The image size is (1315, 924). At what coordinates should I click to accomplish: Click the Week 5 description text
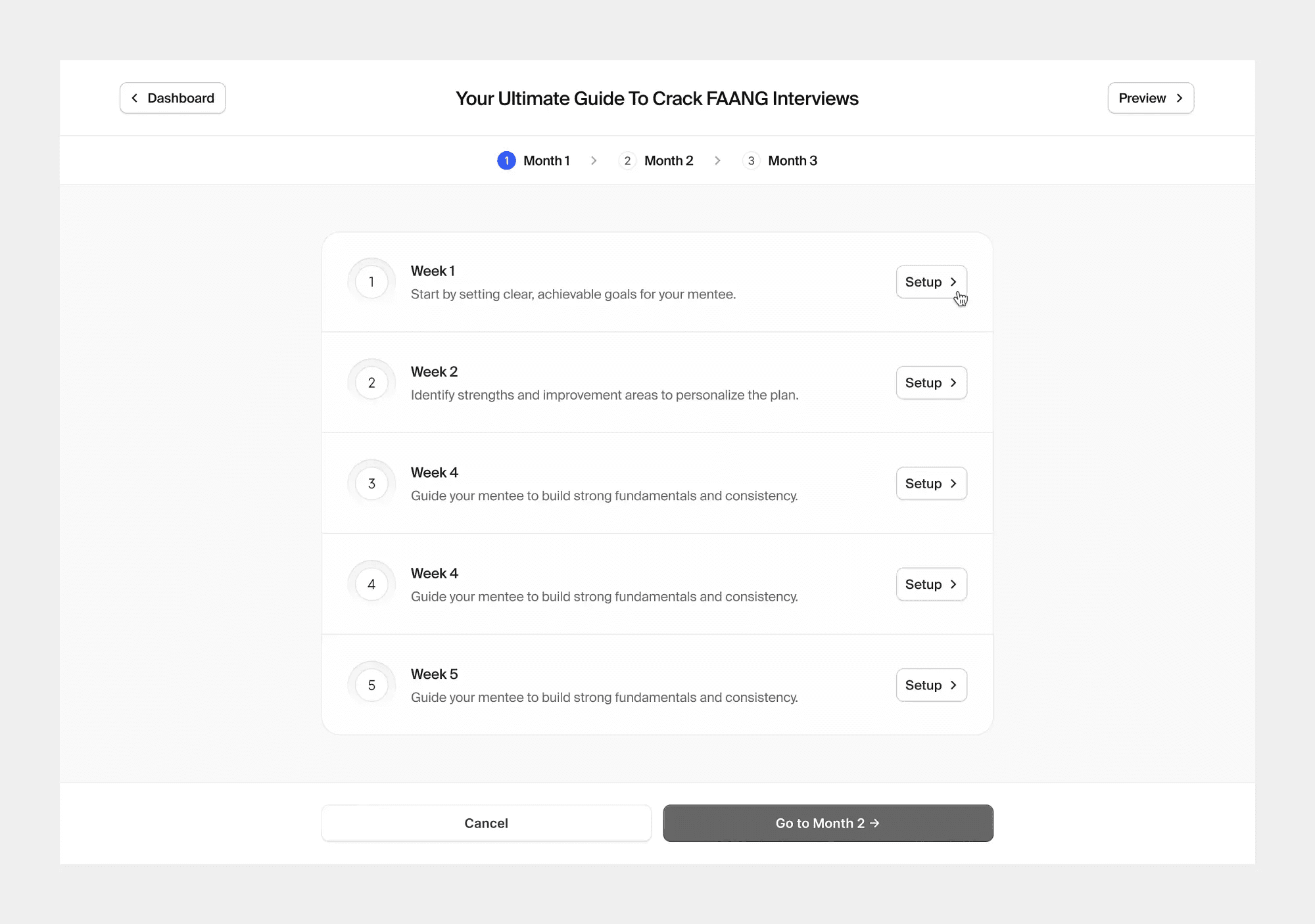(x=604, y=697)
